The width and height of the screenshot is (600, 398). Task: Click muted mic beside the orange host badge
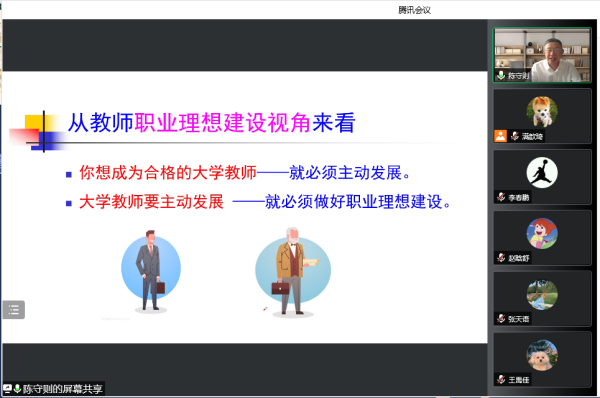pyautogui.click(x=515, y=136)
